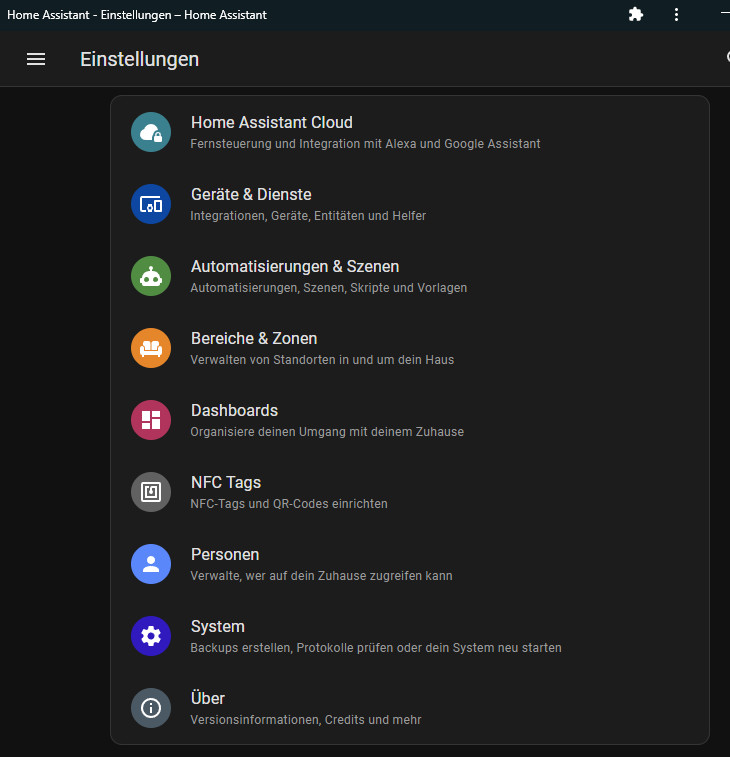Open the browser extensions puzzle icon

tap(636, 15)
